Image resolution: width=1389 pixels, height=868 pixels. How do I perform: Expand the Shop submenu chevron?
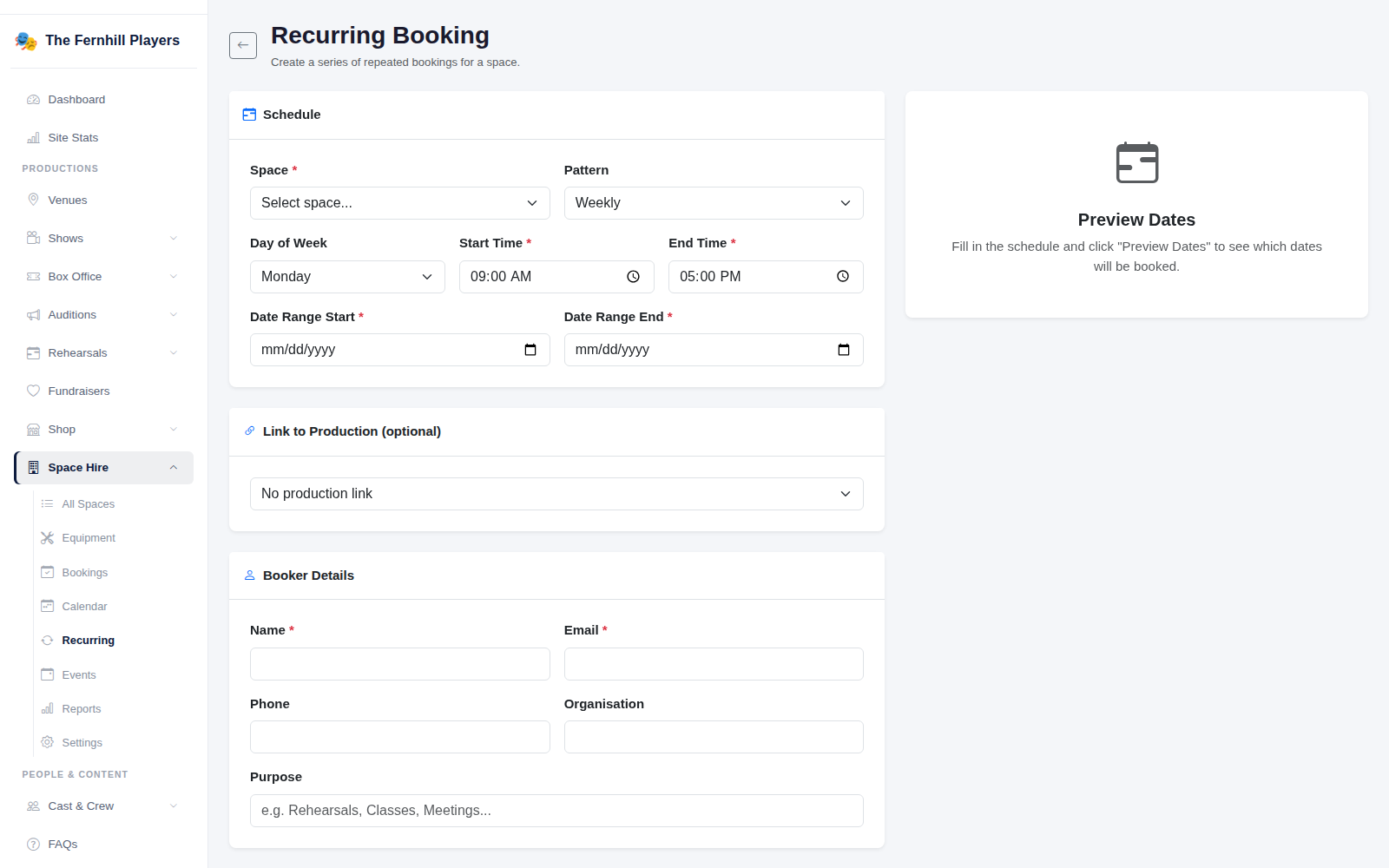point(174,430)
